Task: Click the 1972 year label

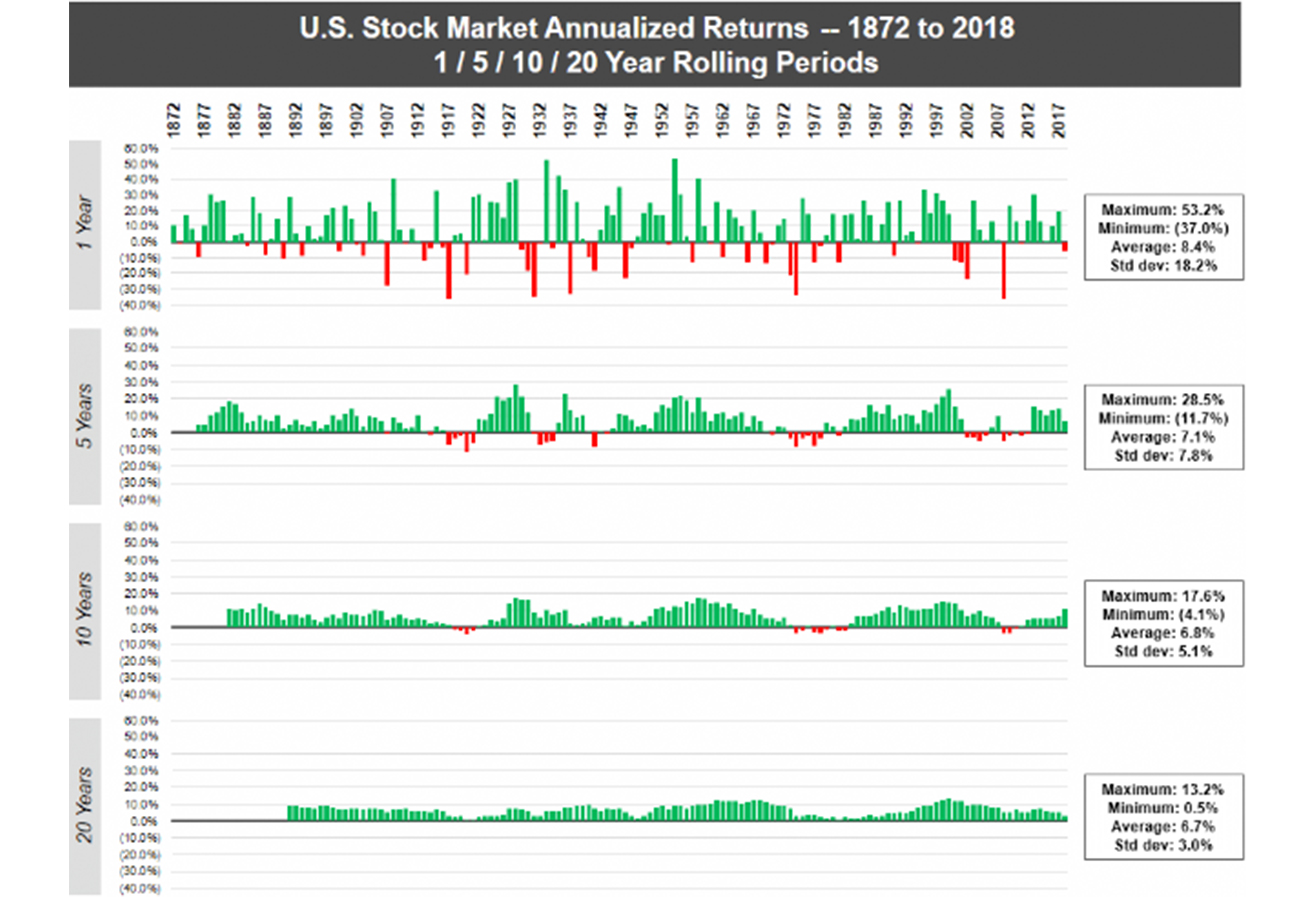Action: 785,119
